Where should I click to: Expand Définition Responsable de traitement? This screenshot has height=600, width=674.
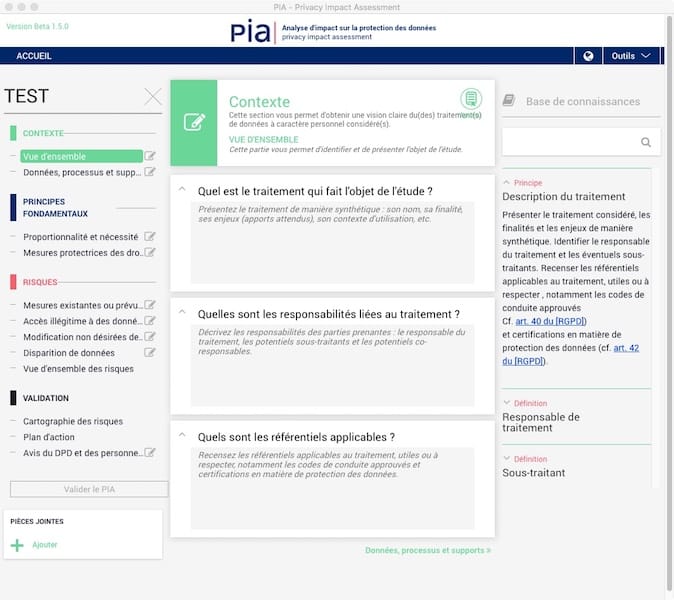click(507, 403)
